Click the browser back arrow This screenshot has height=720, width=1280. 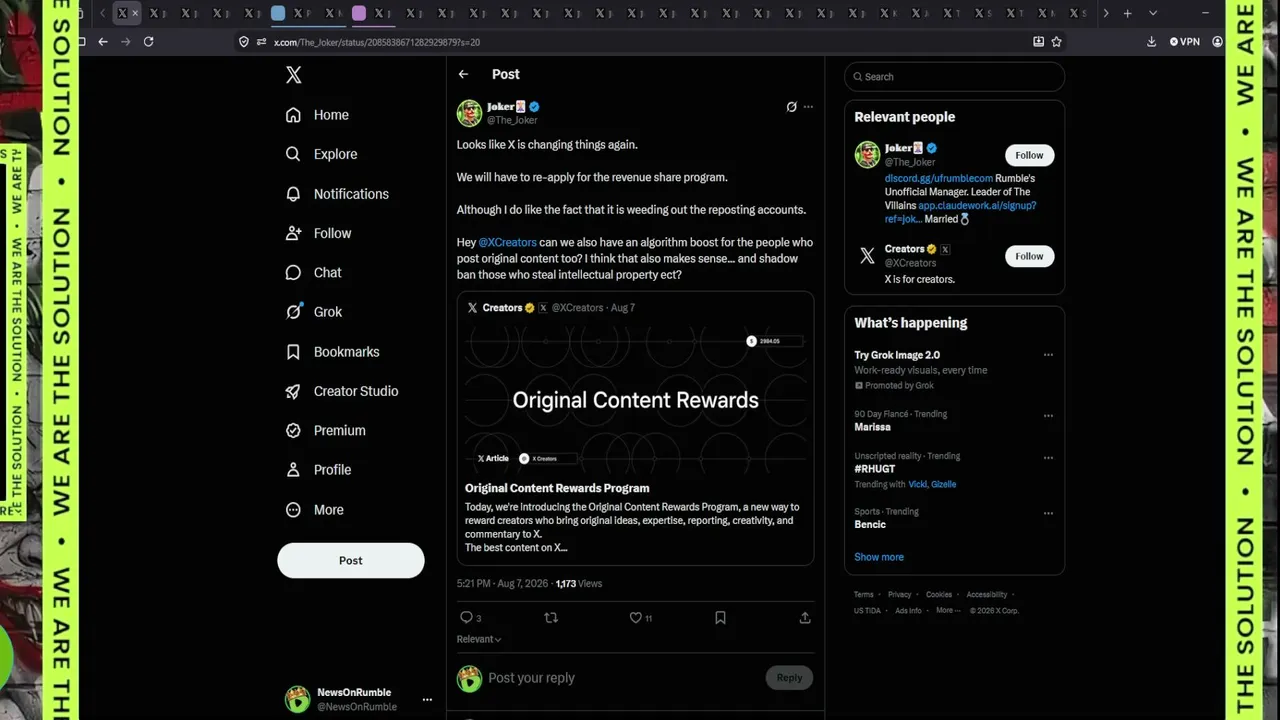103,42
